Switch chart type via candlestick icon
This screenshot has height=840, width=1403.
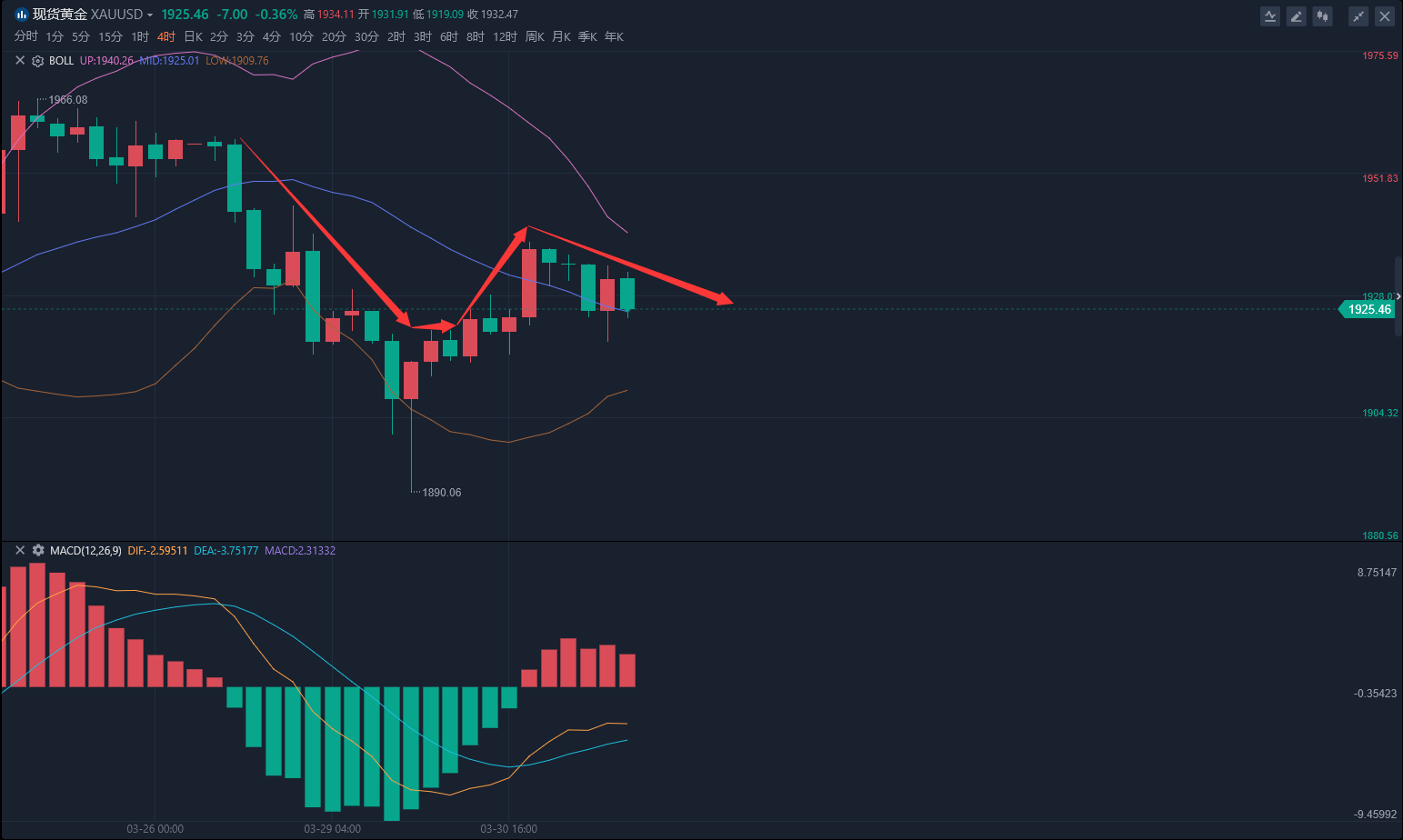pyautogui.click(x=1323, y=15)
